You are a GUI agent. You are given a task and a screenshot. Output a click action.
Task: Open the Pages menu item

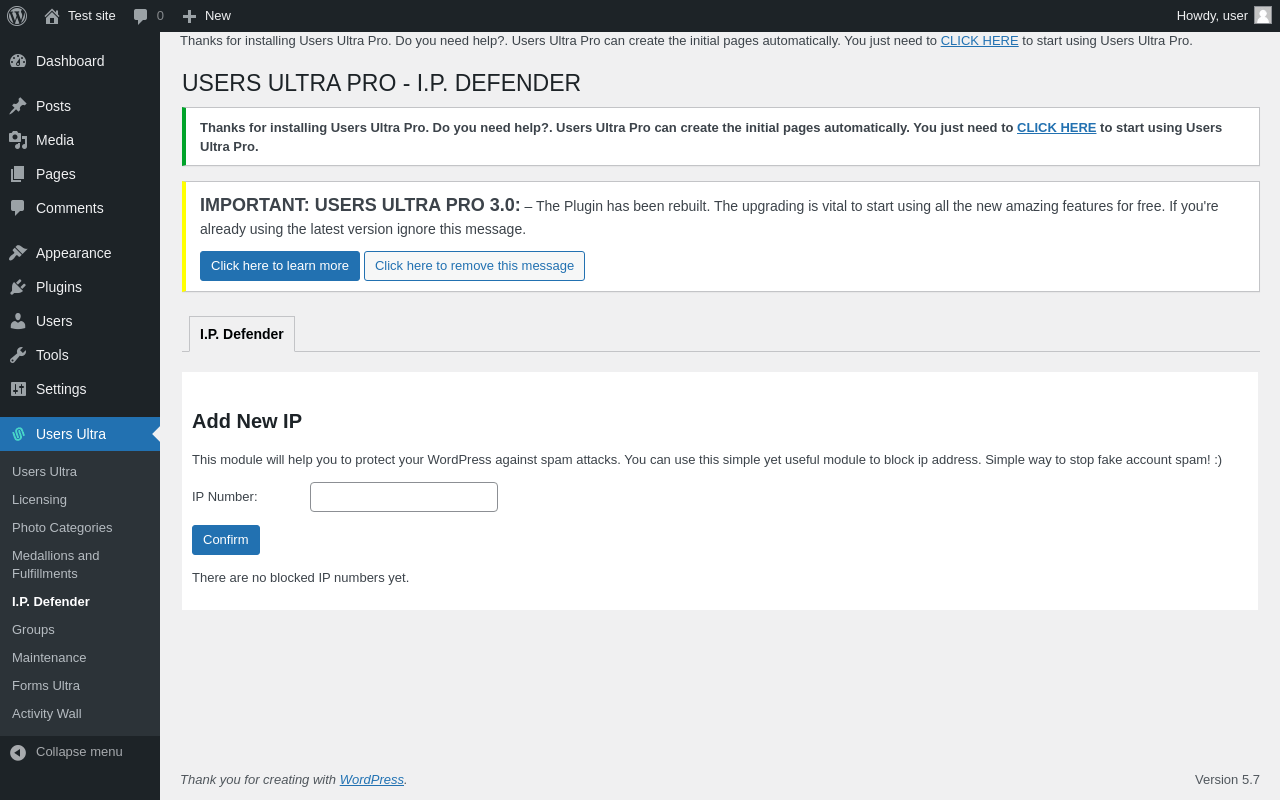tap(56, 174)
